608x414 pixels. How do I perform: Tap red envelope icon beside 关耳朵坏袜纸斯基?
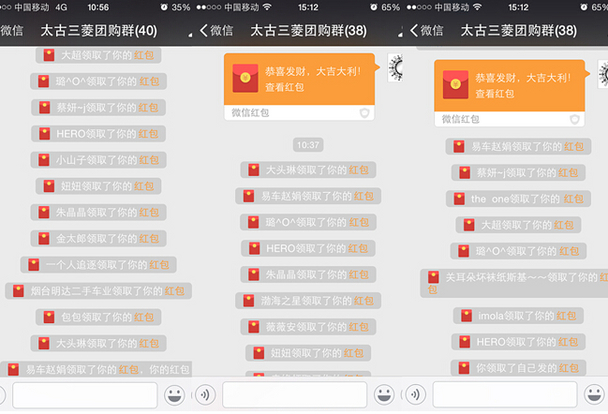(x=434, y=277)
